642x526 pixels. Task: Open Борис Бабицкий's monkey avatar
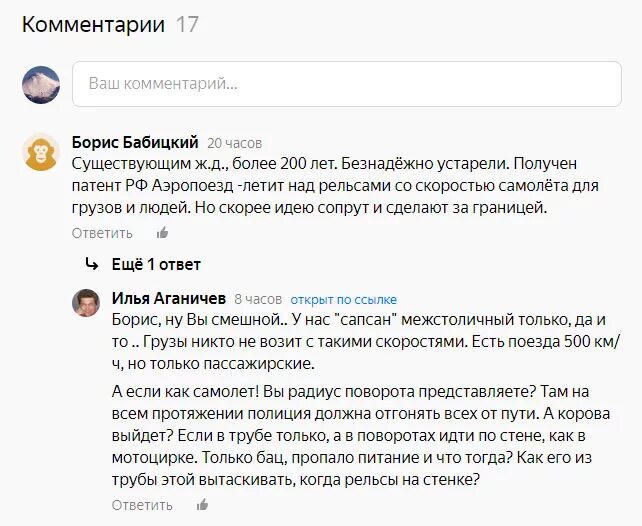click(41, 151)
